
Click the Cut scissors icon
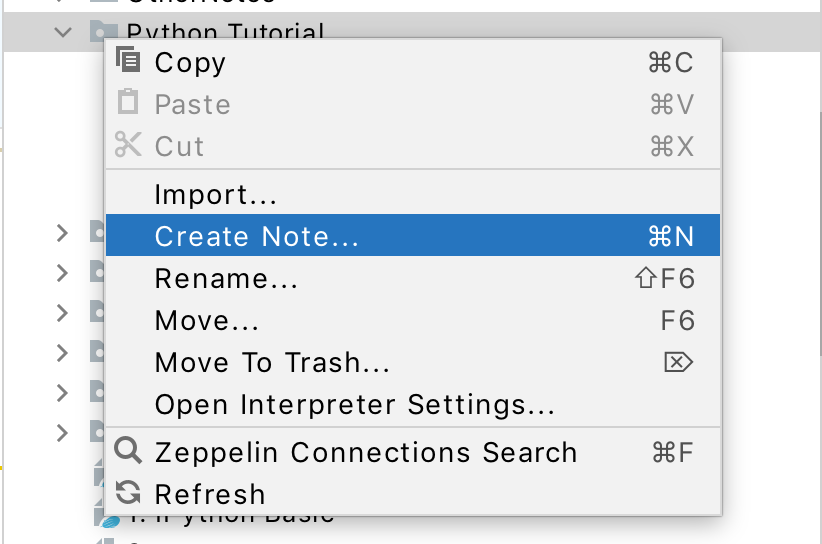tap(128, 145)
